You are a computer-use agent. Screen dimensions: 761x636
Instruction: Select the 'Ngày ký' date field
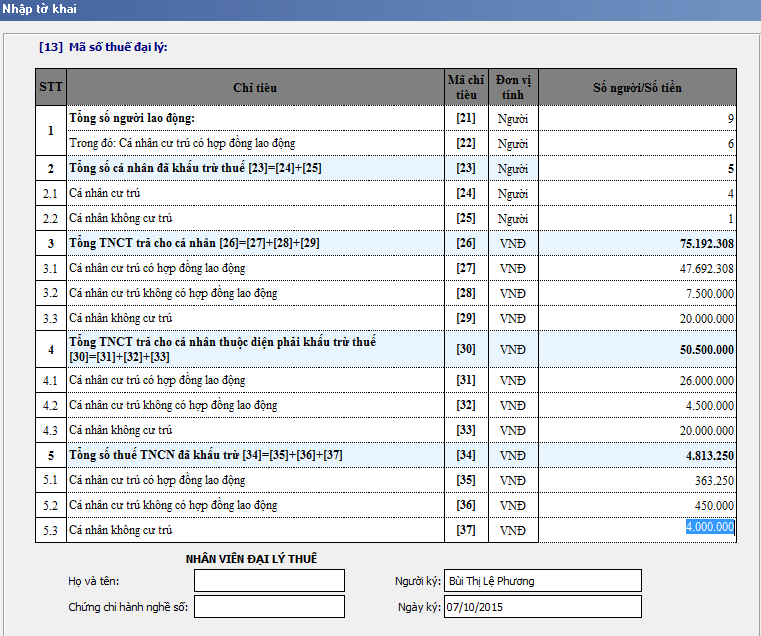(542, 607)
